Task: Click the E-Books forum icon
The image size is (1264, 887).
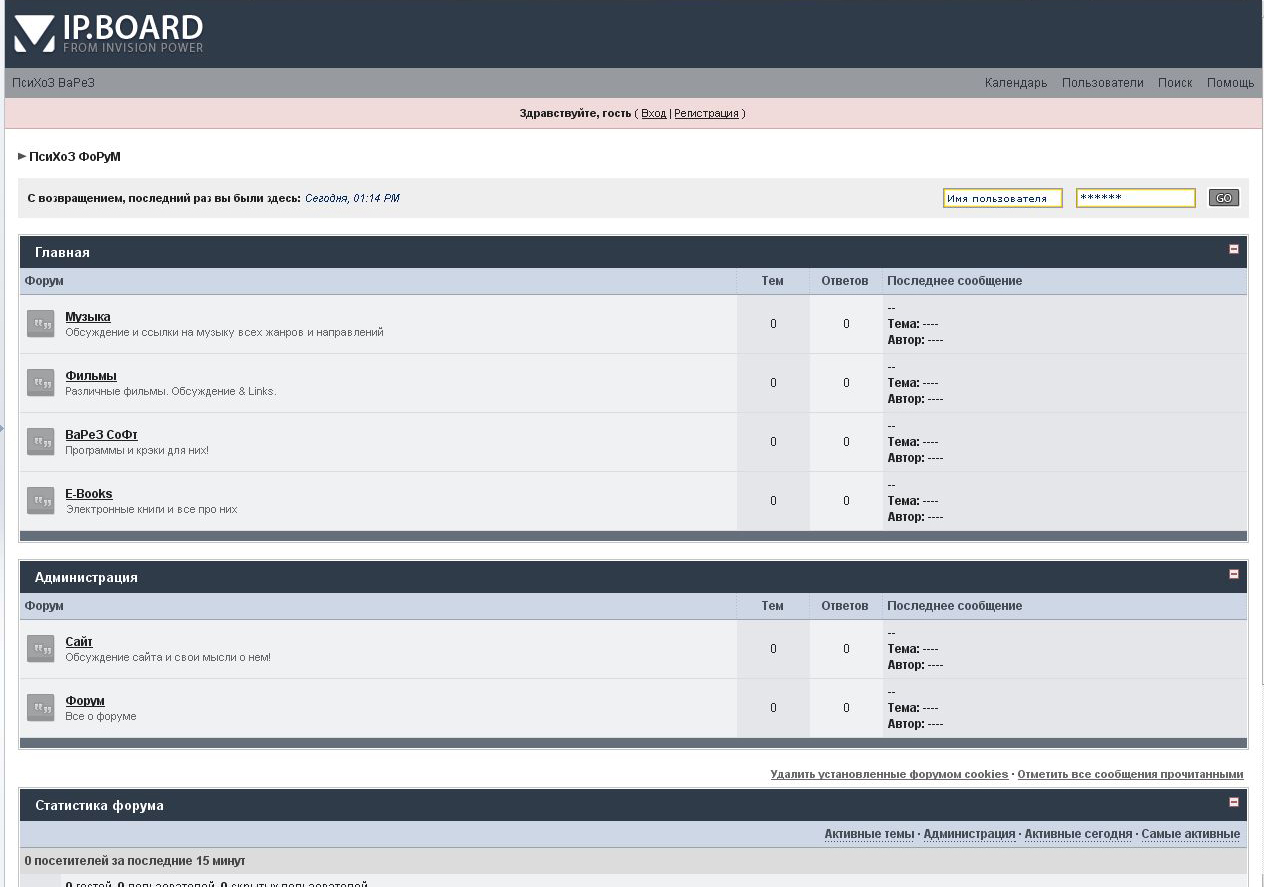Action: coord(40,500)
